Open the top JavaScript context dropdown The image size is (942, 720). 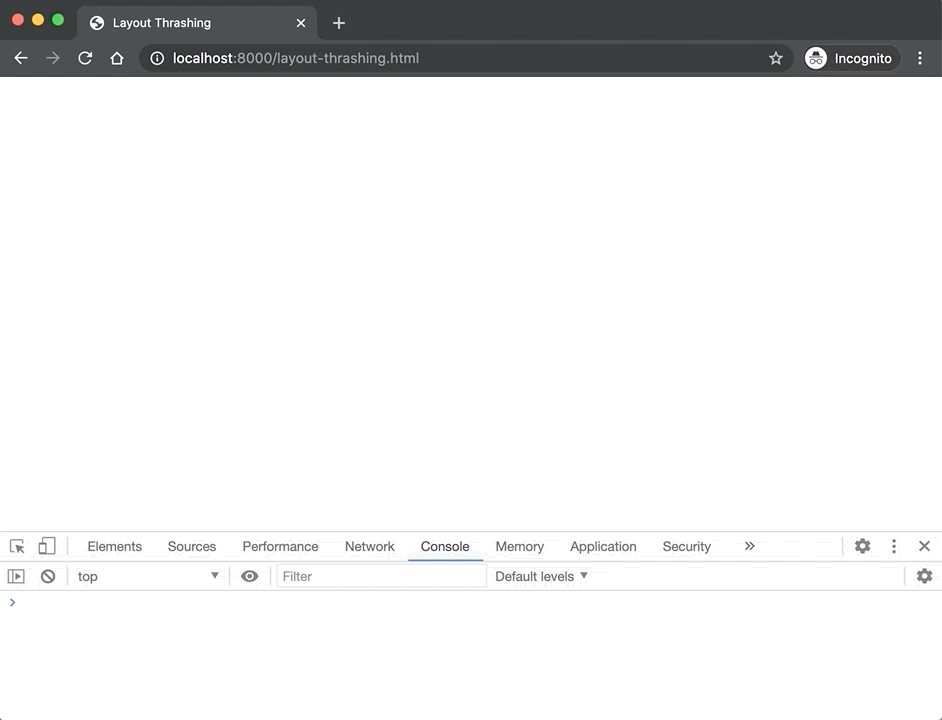coord(148,576)
